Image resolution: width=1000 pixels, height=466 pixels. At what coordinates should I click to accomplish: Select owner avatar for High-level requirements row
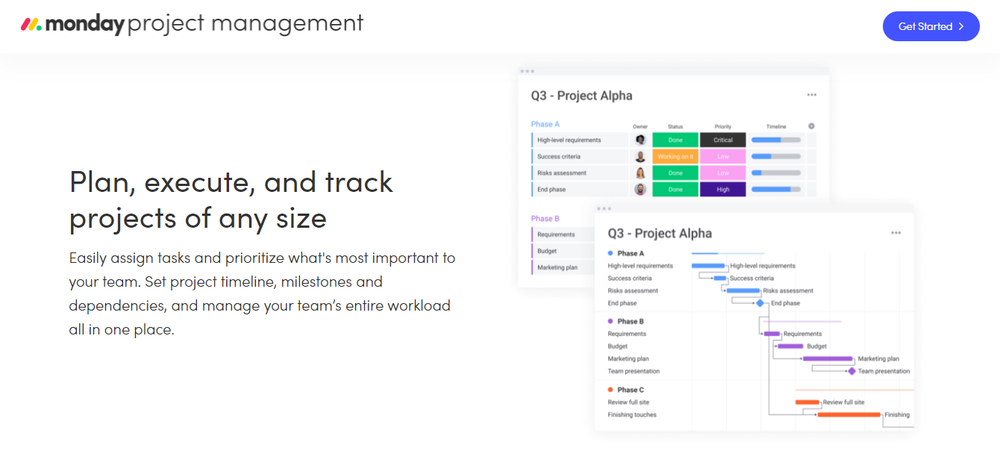(x=640, y=140)
